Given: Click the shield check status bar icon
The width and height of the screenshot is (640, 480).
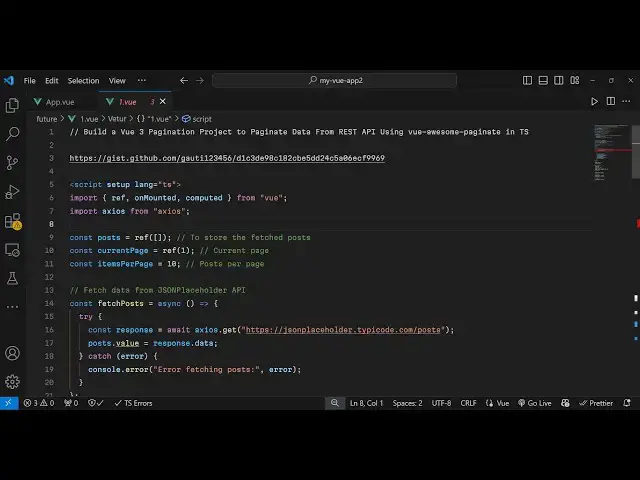Looking at the screenshot, I should [96, 403].
